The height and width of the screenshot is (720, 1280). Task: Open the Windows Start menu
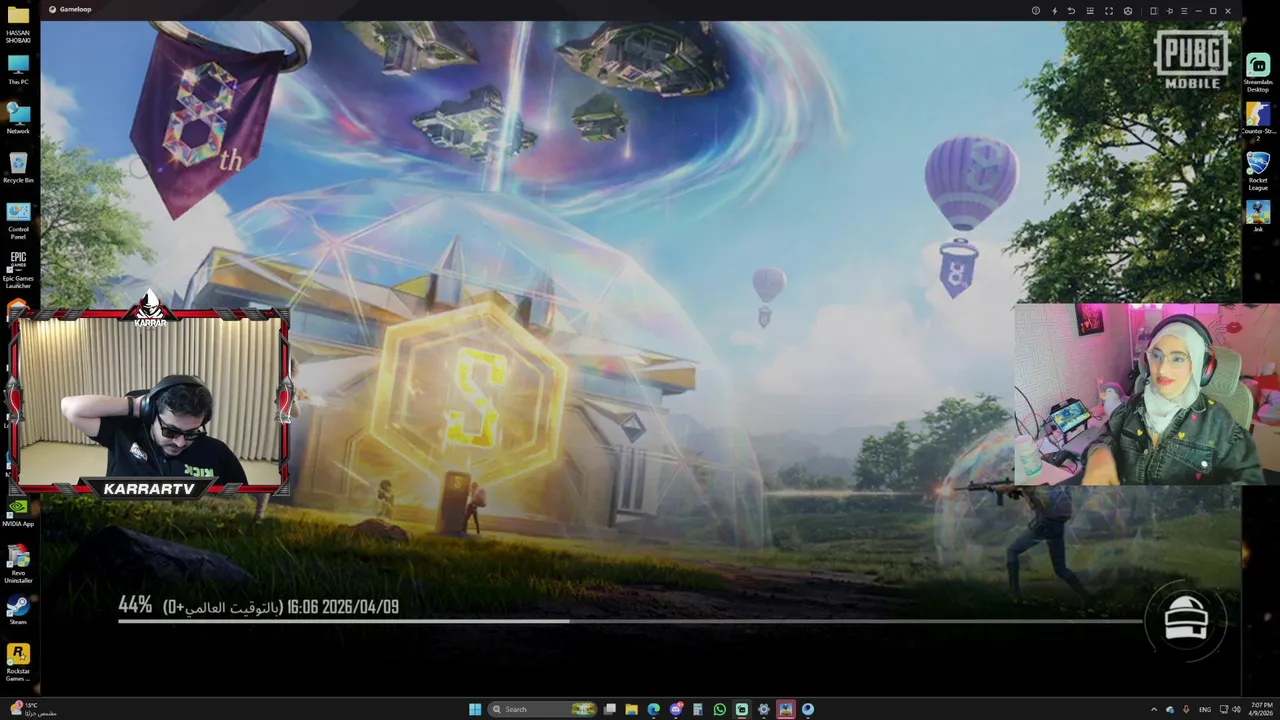pos(475,709)
